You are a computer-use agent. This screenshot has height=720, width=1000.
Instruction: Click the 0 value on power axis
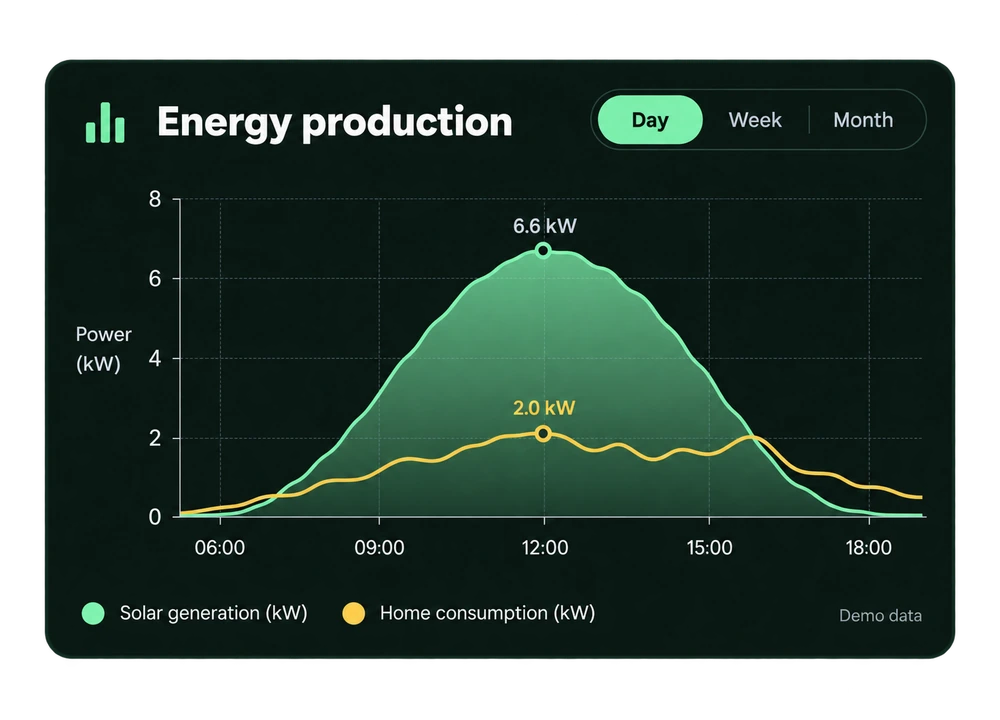pyautogui.click(x=155, y=517)
